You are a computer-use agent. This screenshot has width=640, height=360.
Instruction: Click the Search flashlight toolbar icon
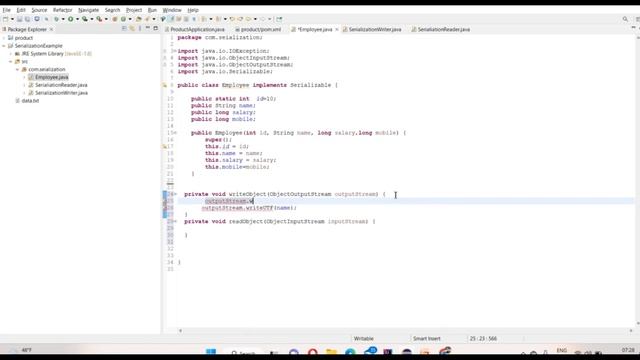tap(147, 19)
